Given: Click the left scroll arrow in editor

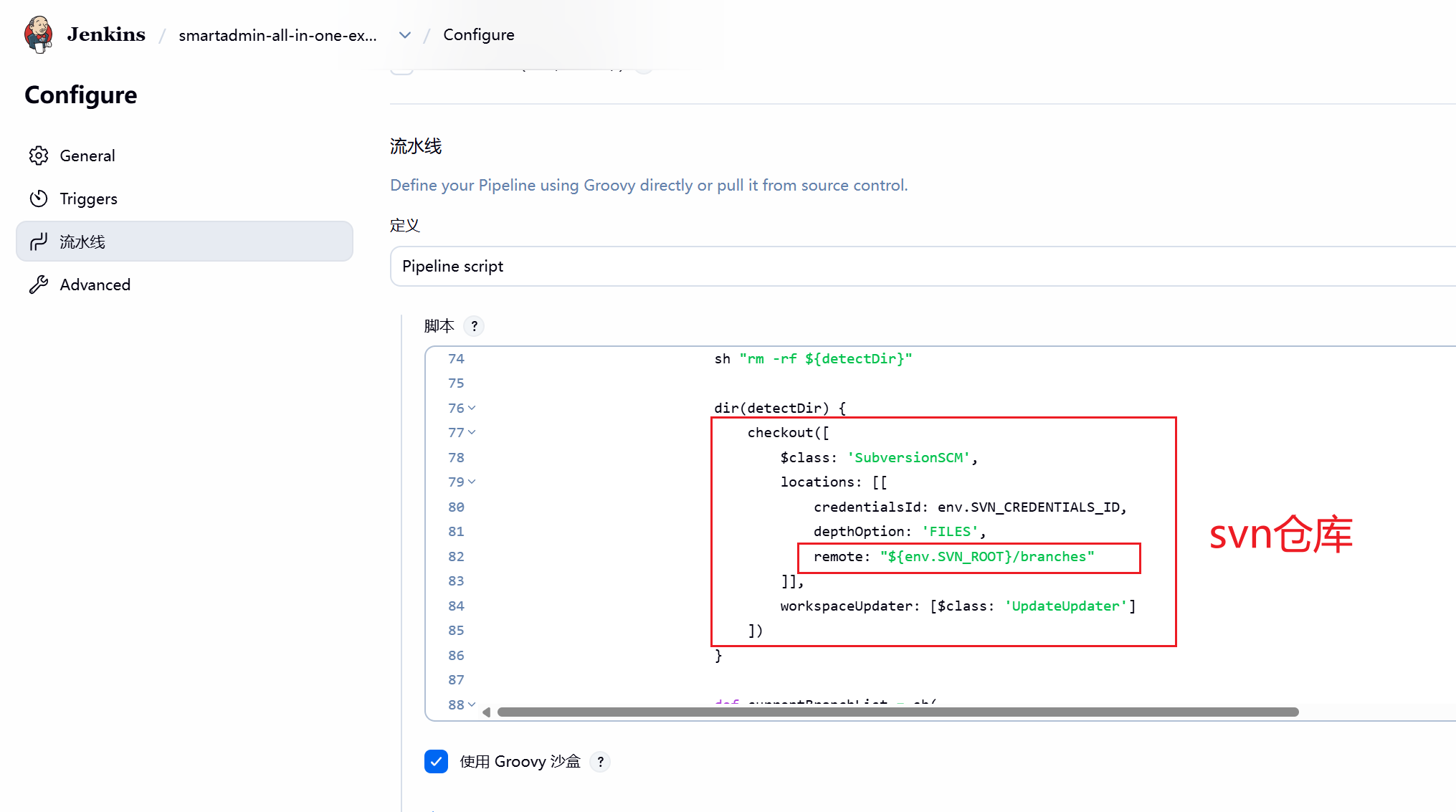Looking at the screenshot, I should coord(487,712).
